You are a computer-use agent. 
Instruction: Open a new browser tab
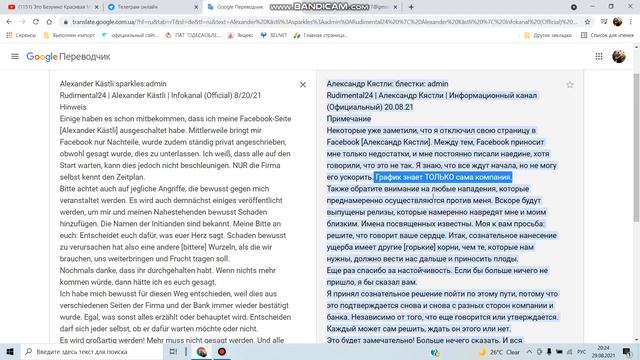click(411, 7)
